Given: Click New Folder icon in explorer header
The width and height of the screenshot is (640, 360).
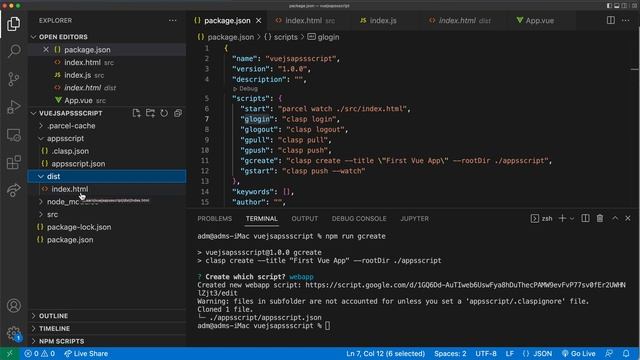Looking at the screenshot, I should (150, 113).
